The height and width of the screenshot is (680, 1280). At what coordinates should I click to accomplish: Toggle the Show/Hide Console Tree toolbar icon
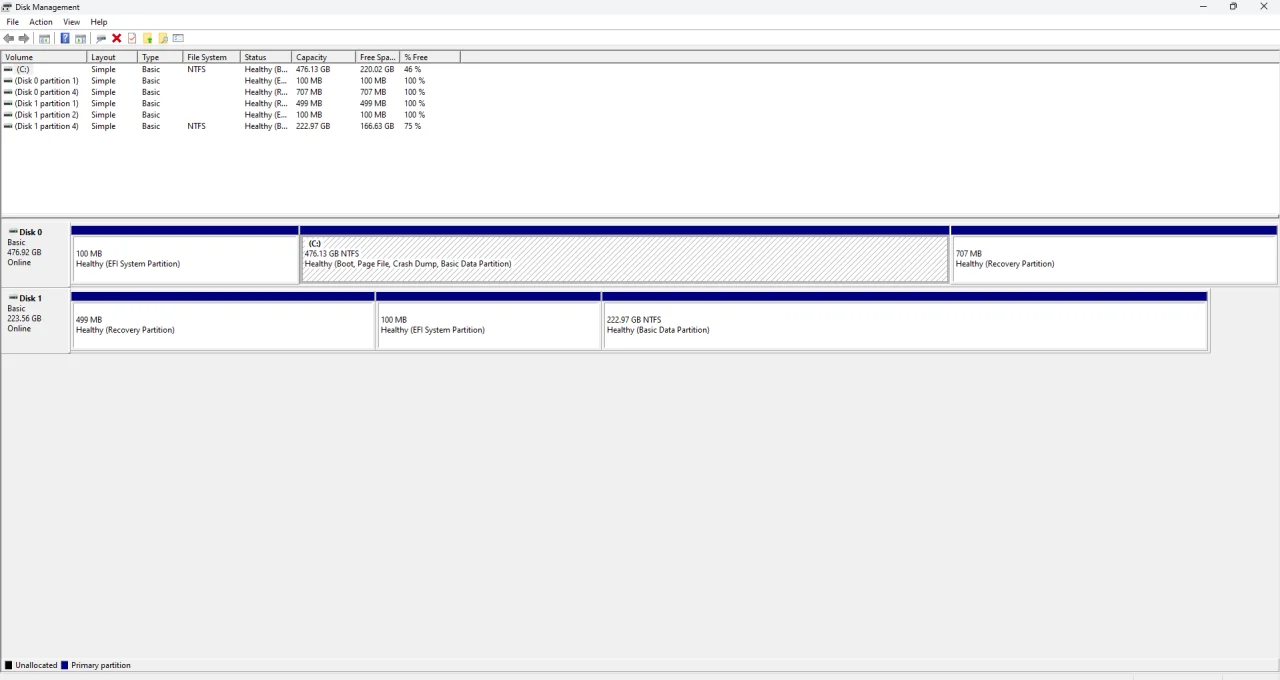pos(44,38)
